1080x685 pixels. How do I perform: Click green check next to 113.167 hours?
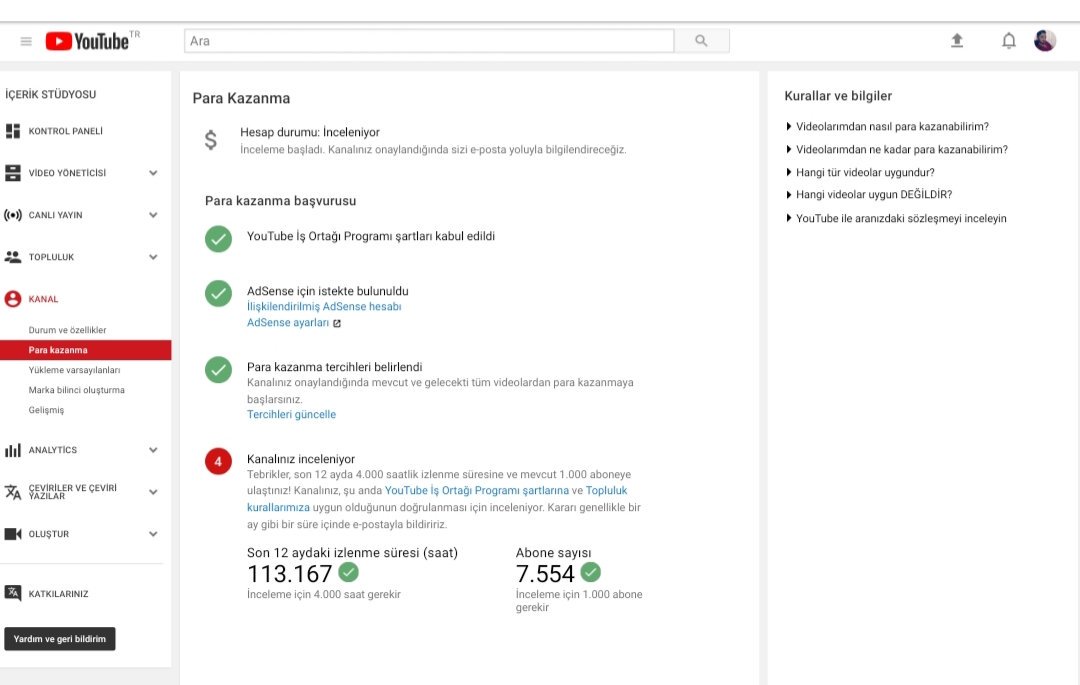tap(349, 571)
